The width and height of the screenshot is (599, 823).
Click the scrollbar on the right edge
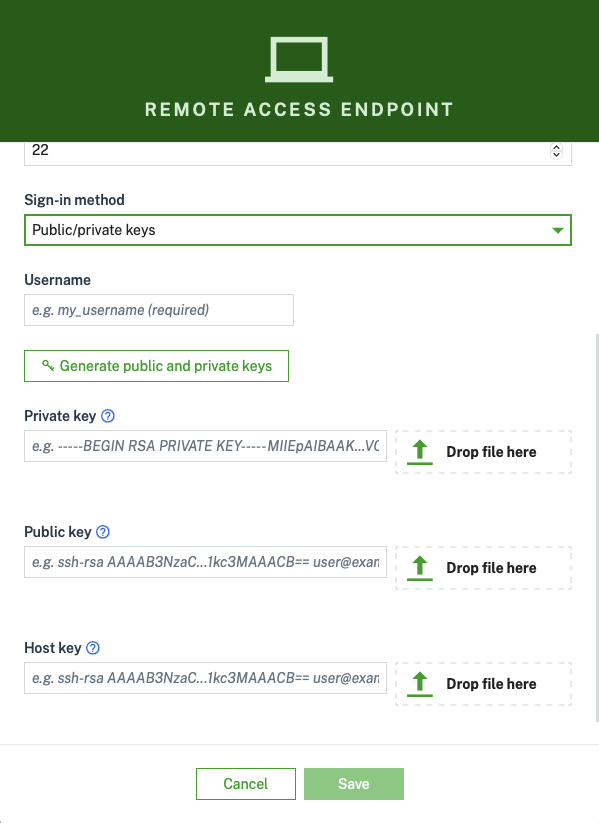pyautogui.click(x=594, y=450)
